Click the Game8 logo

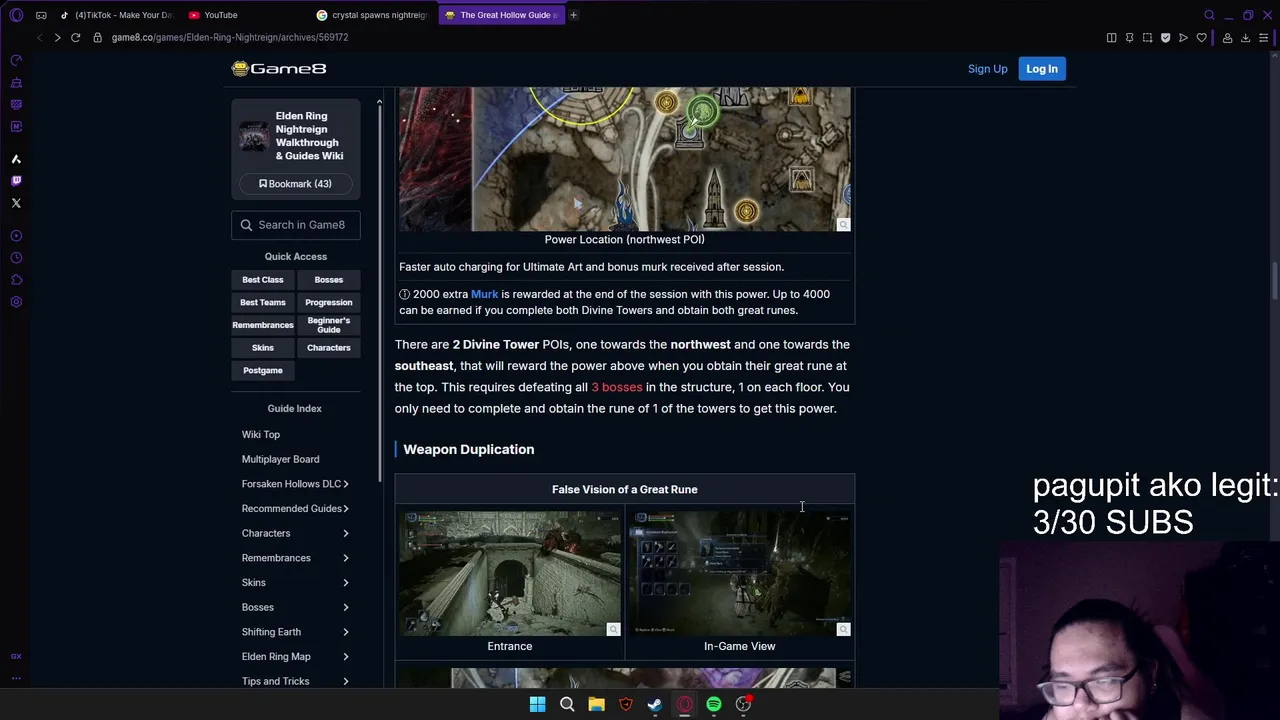tap(279, 68)
